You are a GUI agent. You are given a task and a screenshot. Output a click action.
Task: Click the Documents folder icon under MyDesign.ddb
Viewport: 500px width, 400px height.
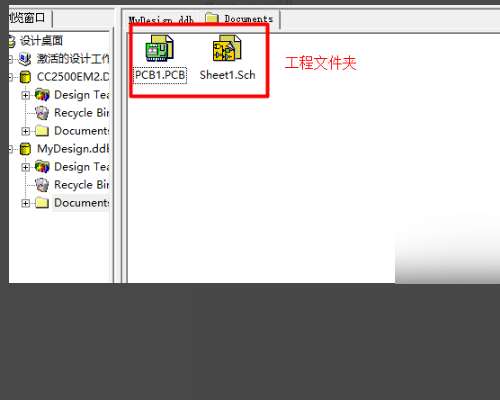[x=42, y=203]
